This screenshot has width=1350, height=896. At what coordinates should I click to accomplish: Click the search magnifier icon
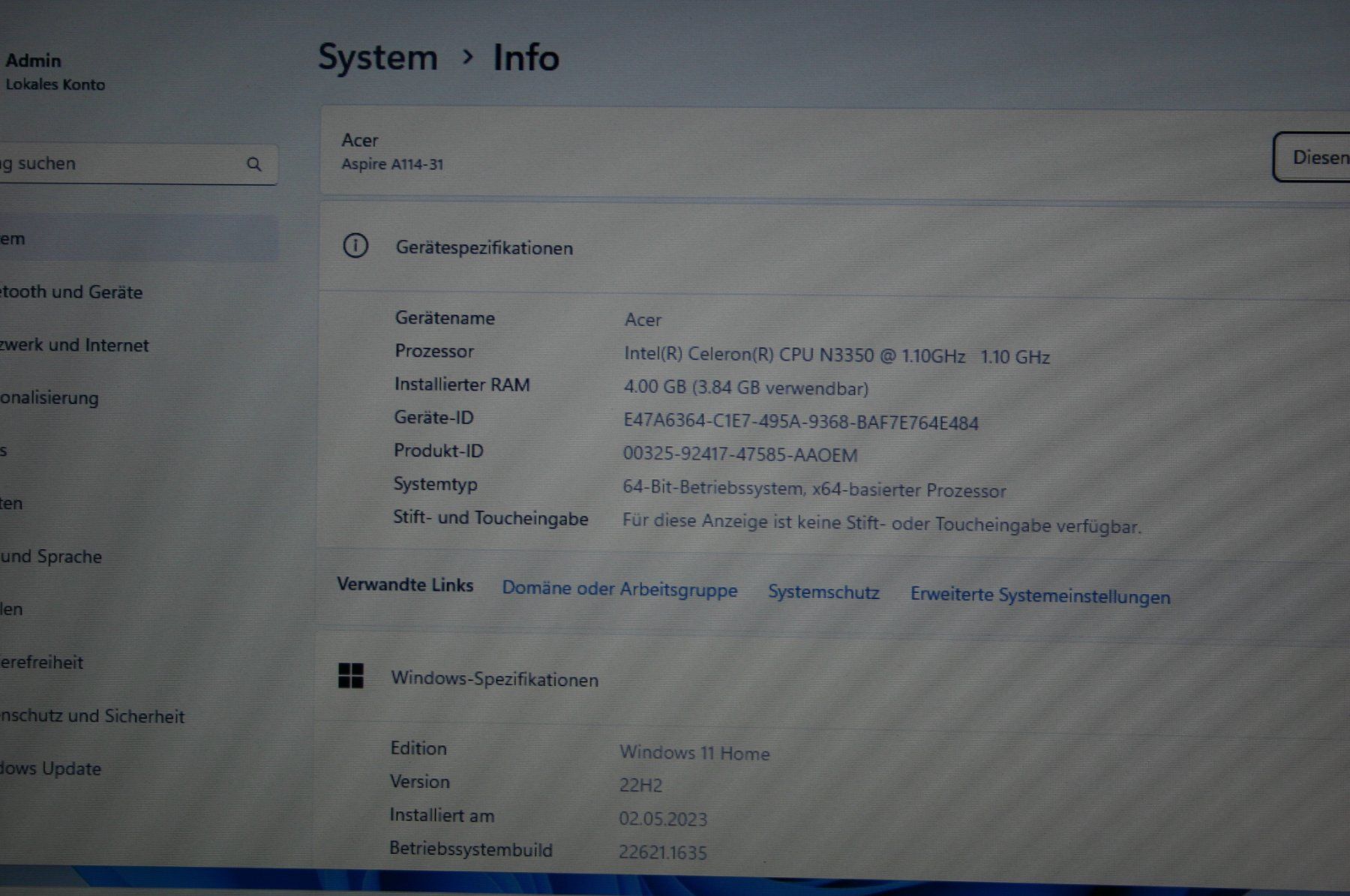point(254,164)
